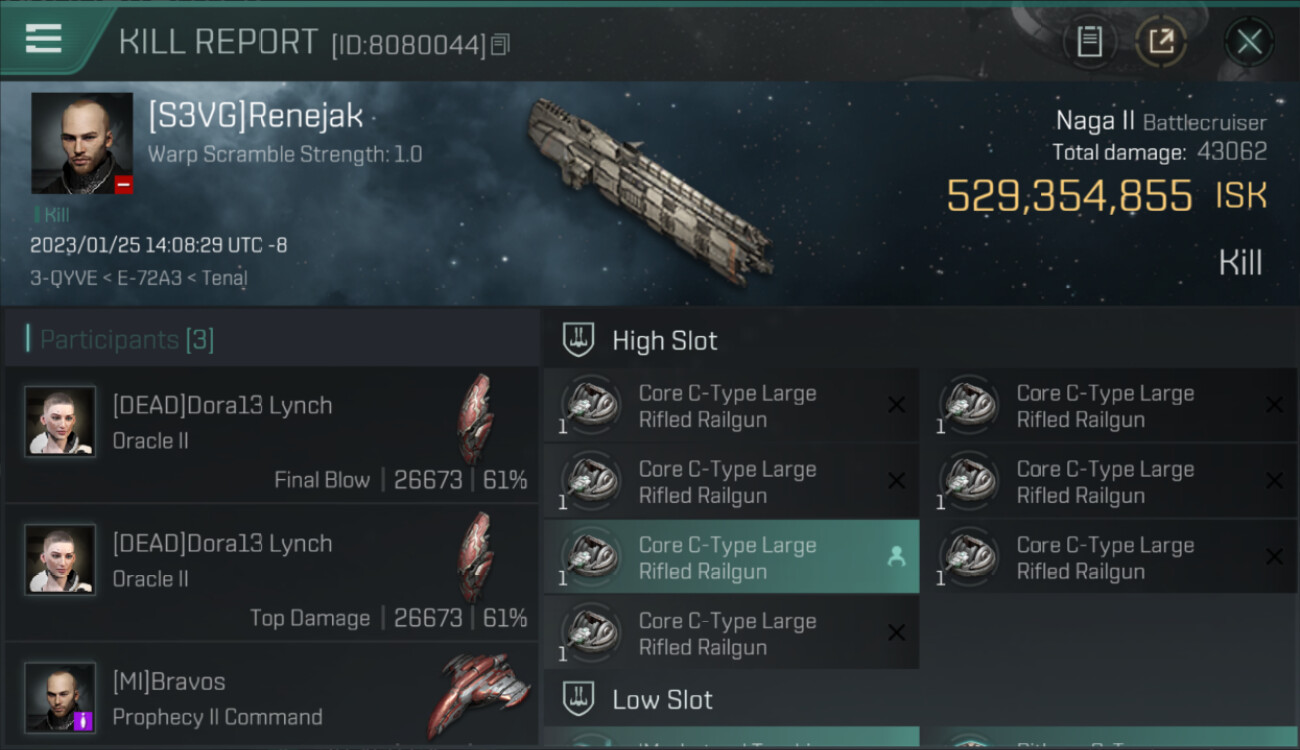1300x750 pixels.
Task: Open the hamburger menu
Action: pos(44,39)
